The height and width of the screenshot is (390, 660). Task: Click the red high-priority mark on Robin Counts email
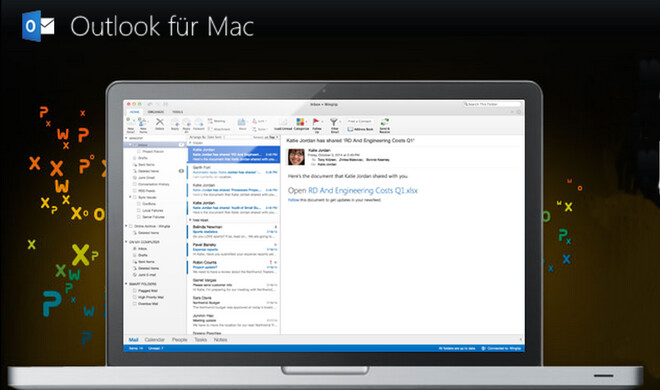271,262
